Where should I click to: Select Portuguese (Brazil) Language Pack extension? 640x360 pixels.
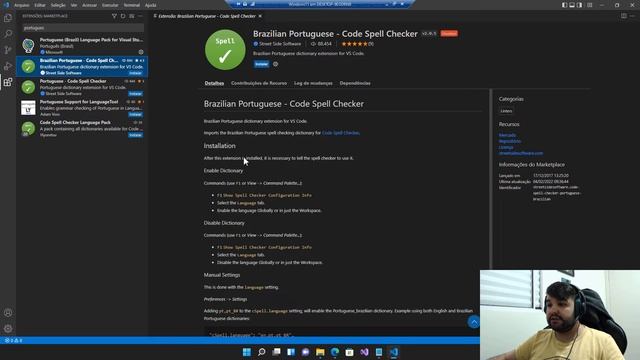pyautogui.click(x=82, y=46)
